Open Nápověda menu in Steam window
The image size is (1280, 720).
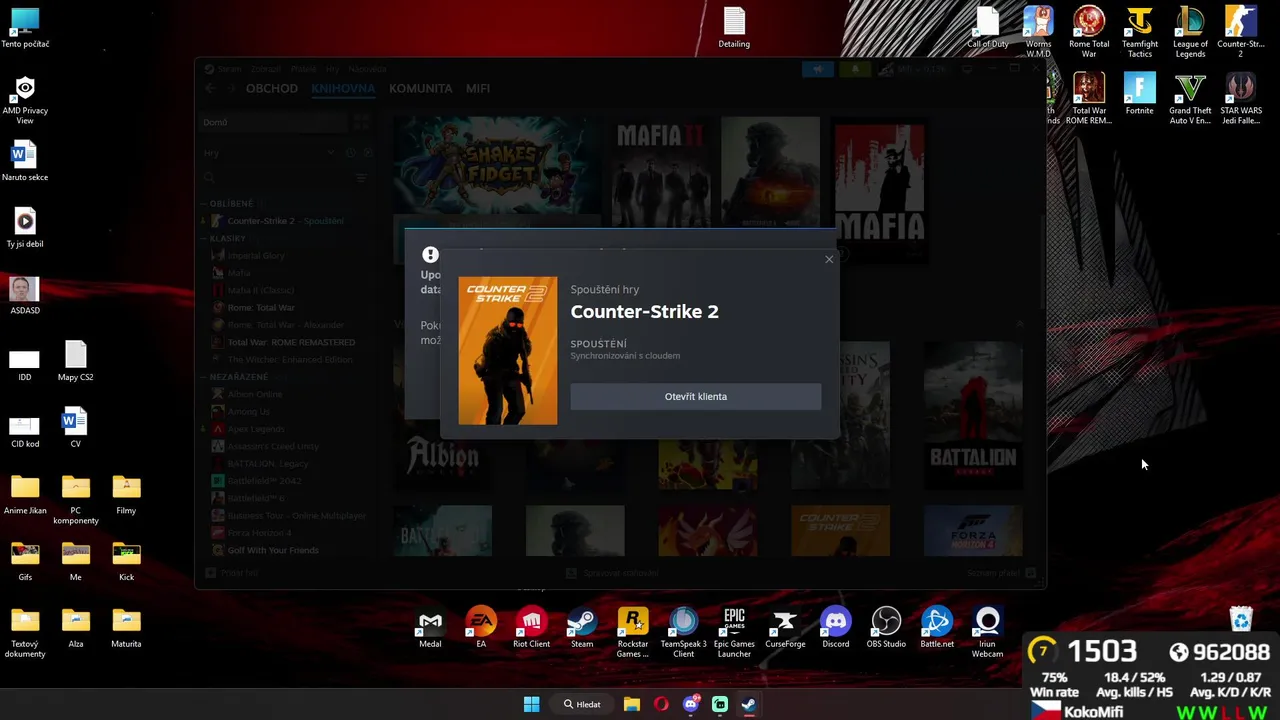(x=367, y=69)
